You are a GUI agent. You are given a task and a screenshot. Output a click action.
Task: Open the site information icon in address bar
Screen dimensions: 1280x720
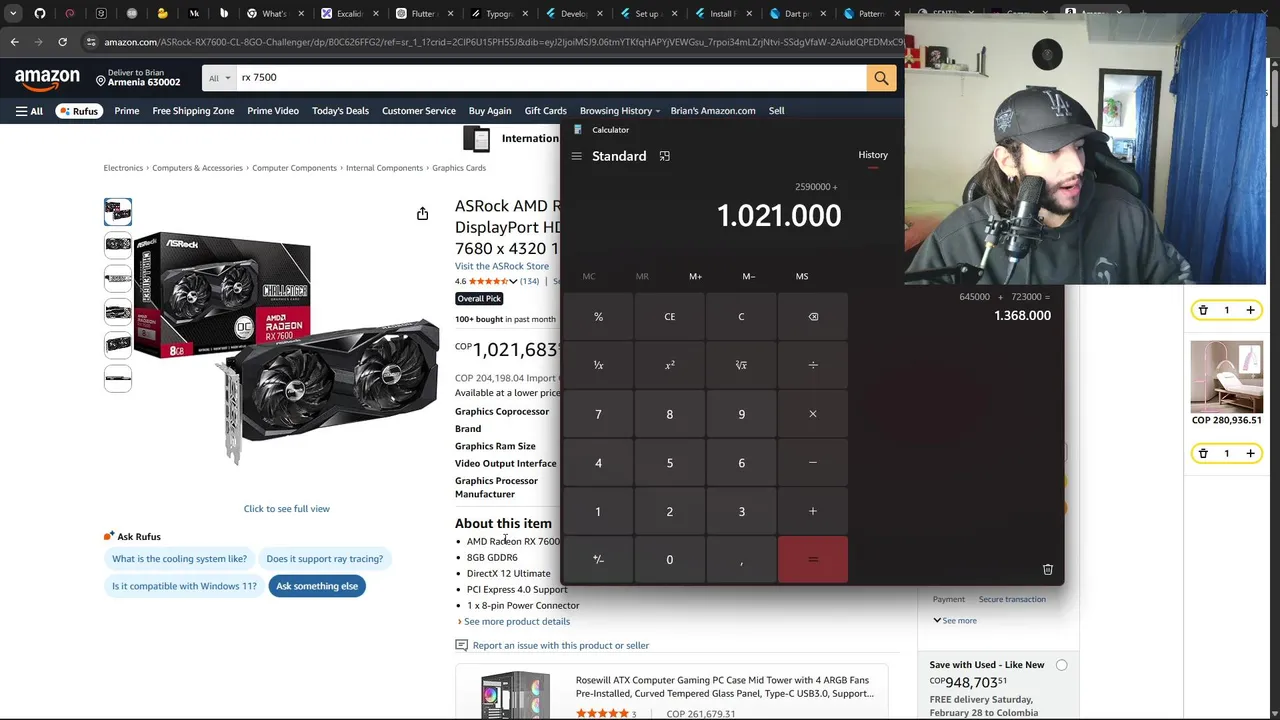(x=91, y=42)
